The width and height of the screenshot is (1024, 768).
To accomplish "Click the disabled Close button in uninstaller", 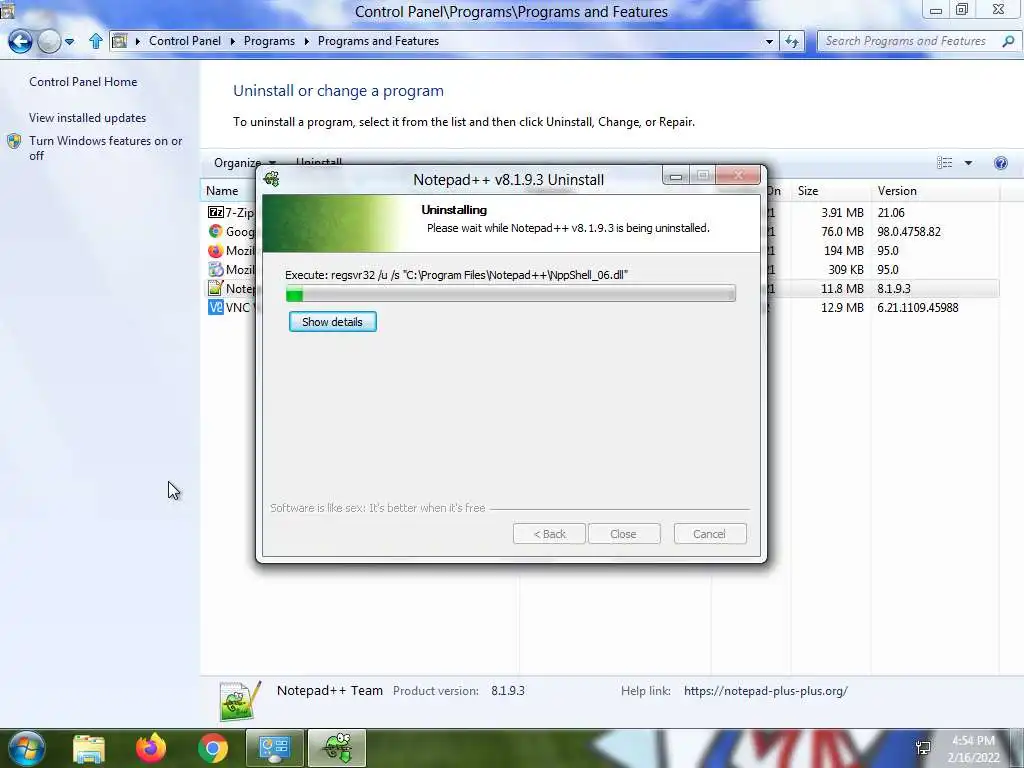I will pyautogui.click(x=623, y=534).
